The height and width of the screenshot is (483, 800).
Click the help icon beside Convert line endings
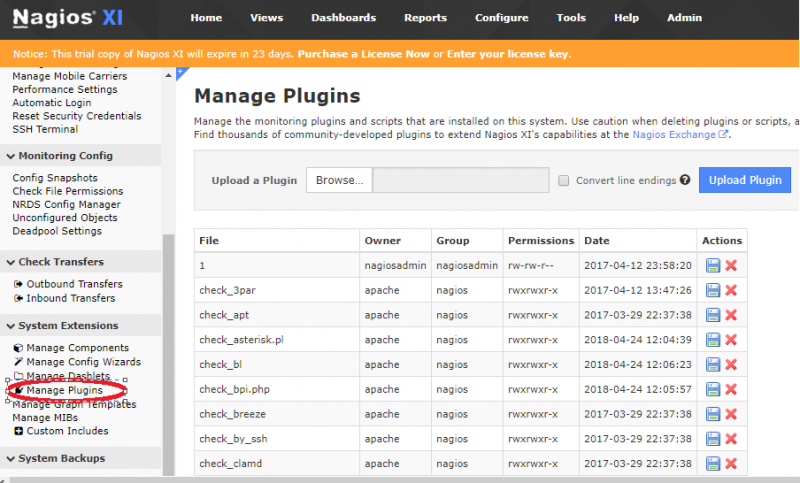tap(685, 180)
